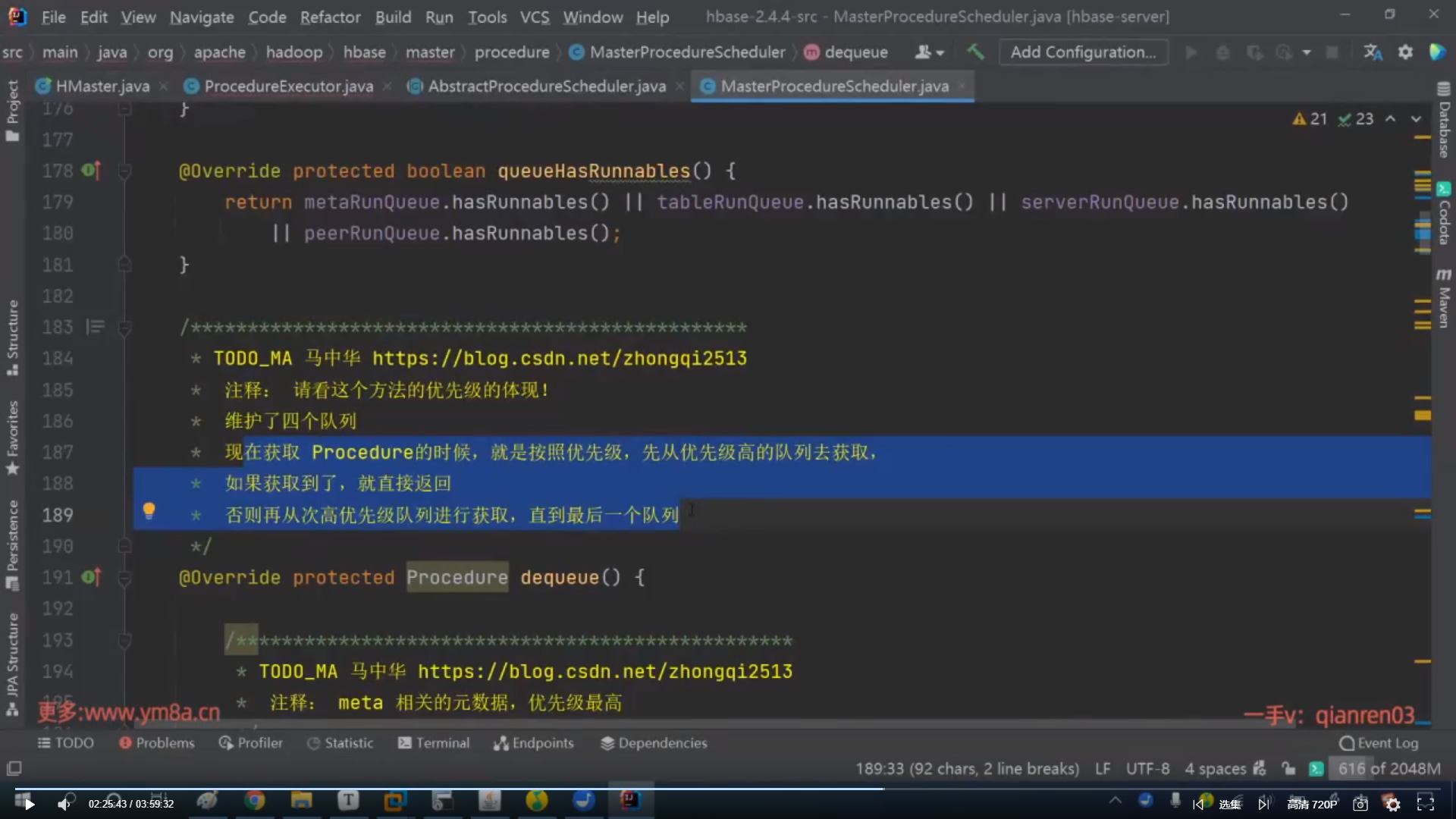Open the Terminal tool window
Image resolution: width=1456 pixels, height=819 pixels.
tap(434, 743)
